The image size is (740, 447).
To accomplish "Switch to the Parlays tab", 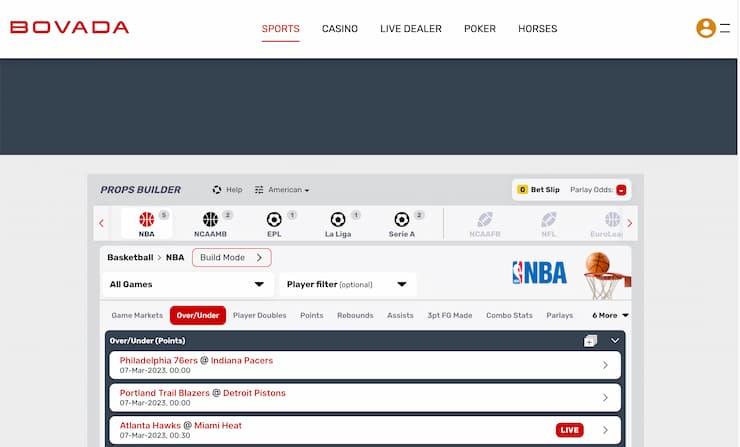I will coord(560,315).
